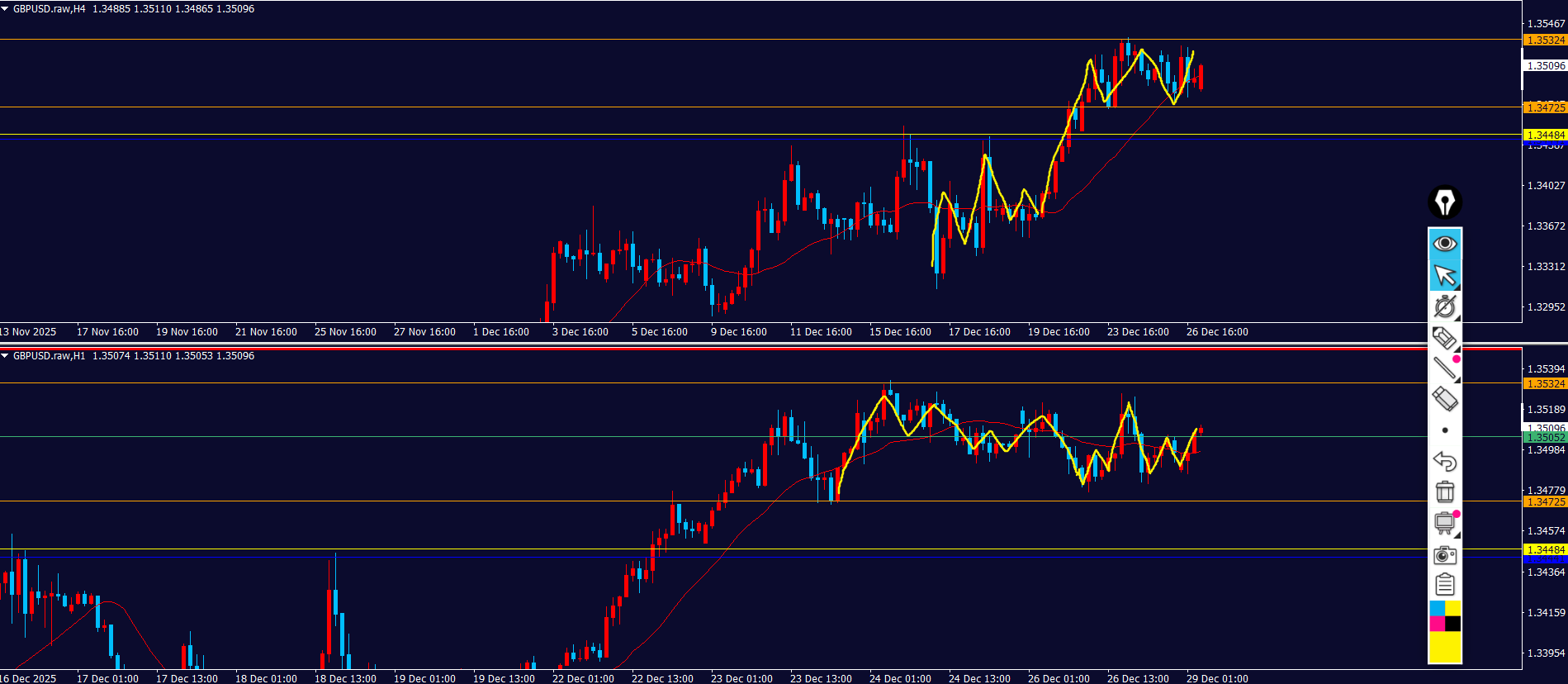The height and width of the screenshot is (684, 1568).
Task: Select the cursor arrow pointer tool
Action: 1445,275
